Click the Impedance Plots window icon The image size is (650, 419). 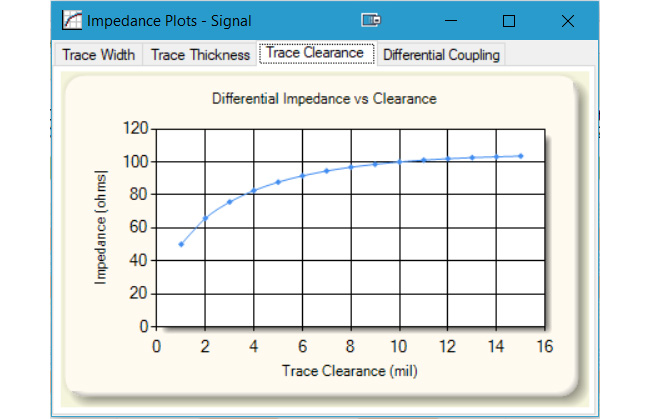click(x=72, y=20)
